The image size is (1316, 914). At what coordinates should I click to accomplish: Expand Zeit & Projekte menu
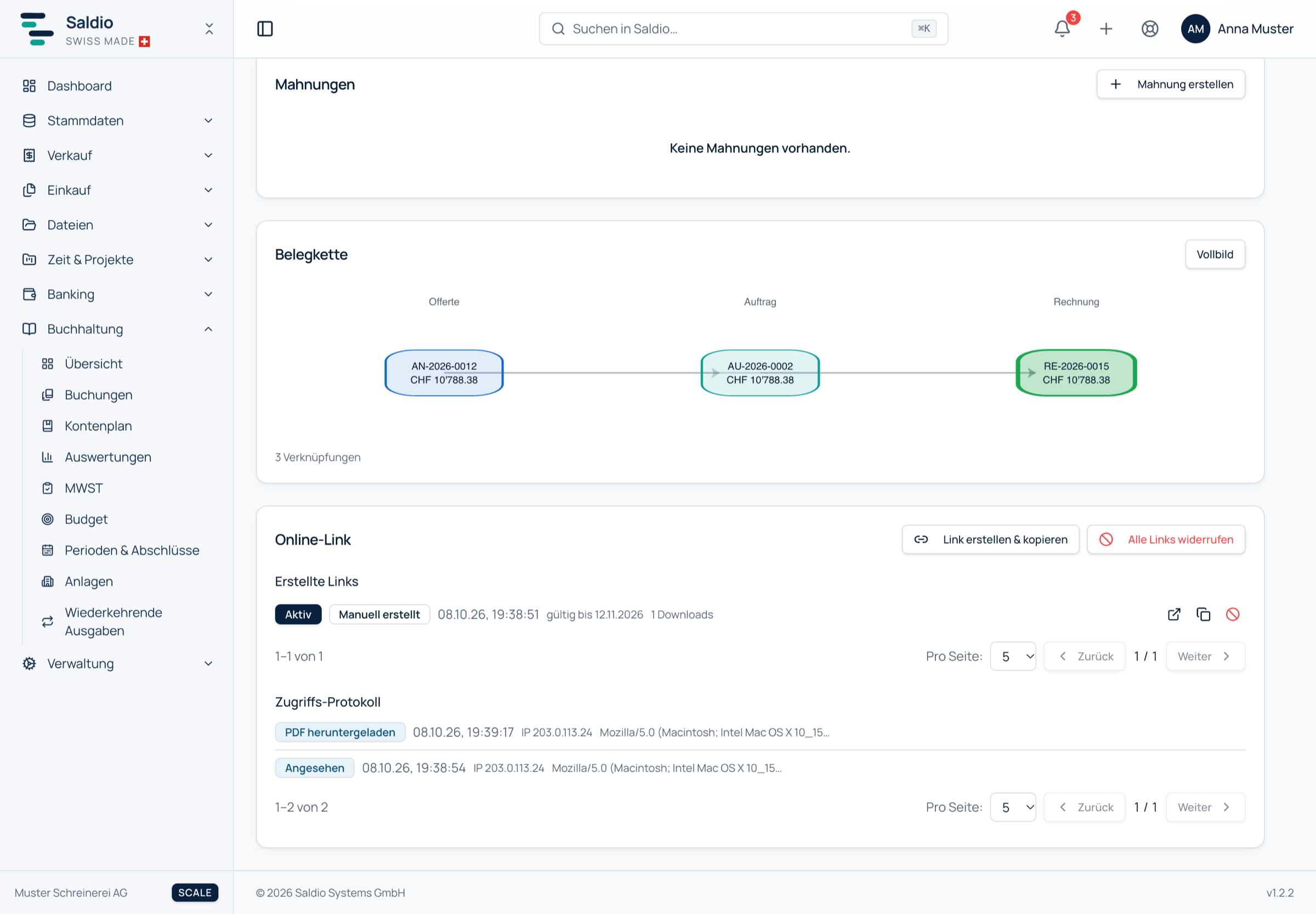[x=117, y=259]
